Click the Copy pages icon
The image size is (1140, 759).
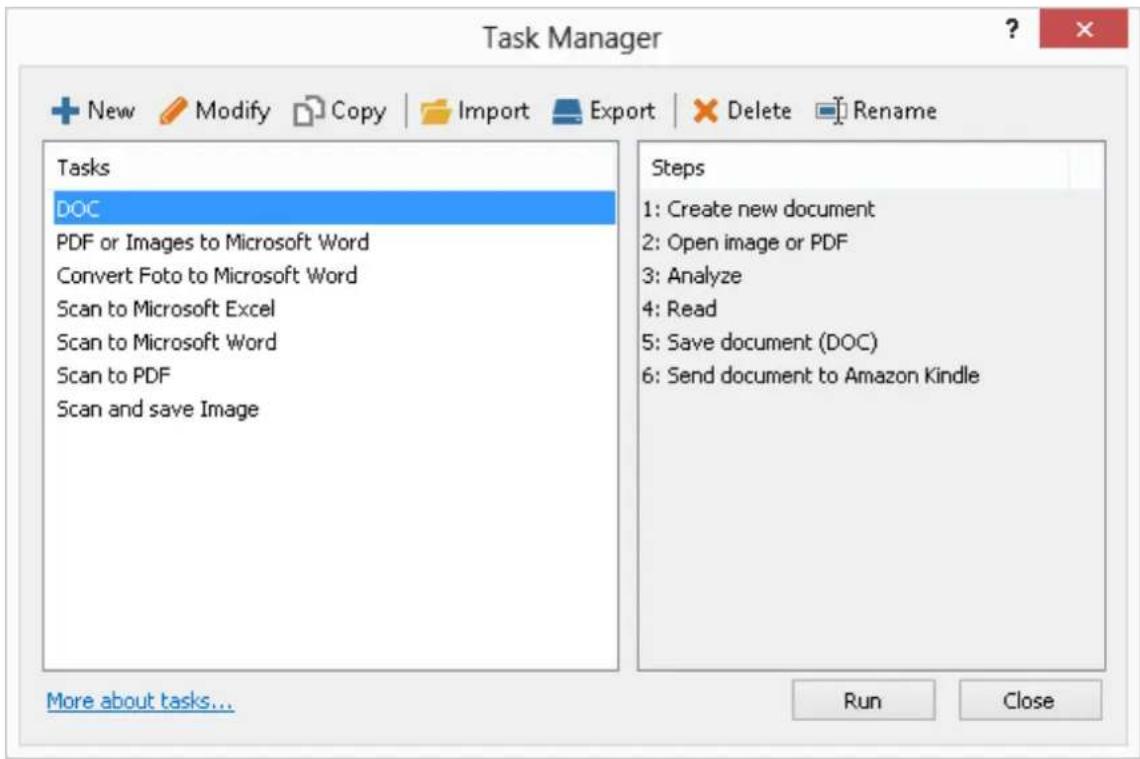tap(308, 111)
